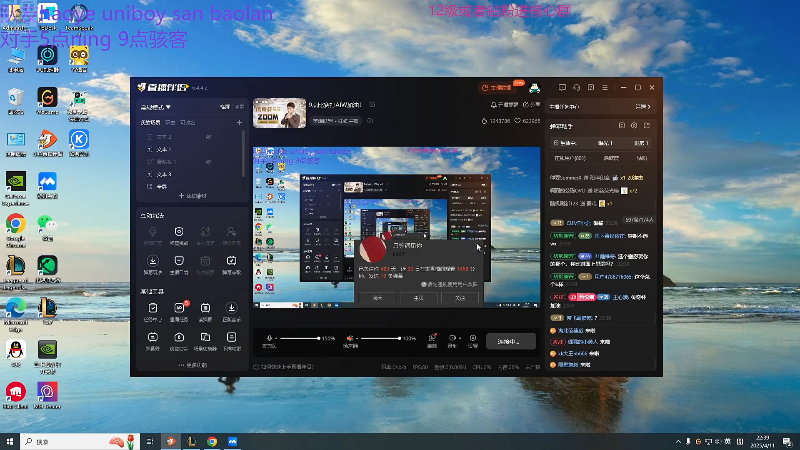Select the third scene tab

click(188, 122)
